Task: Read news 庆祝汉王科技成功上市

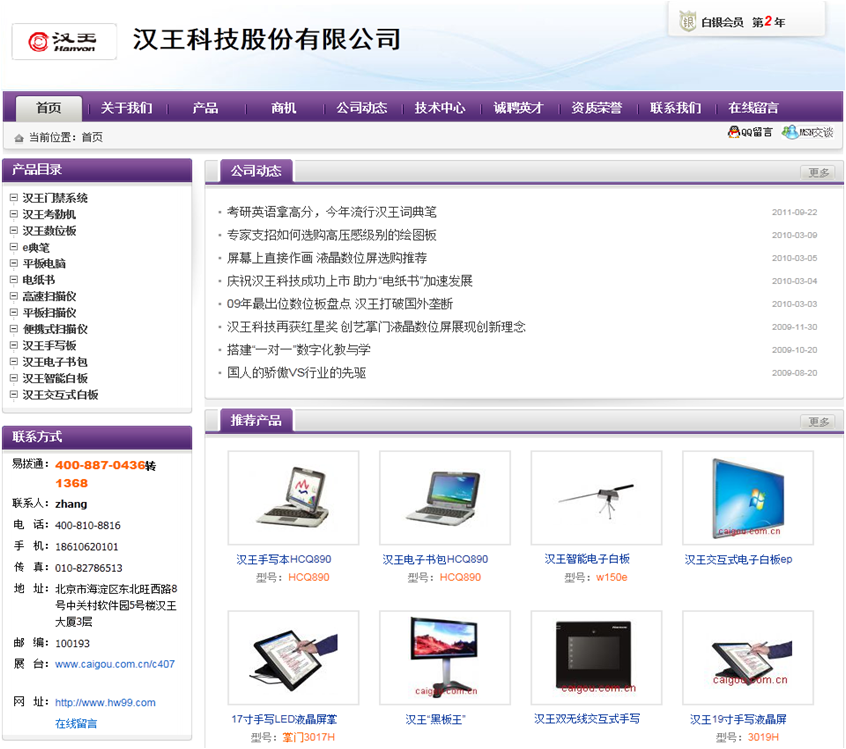Action: coord(350,281)
